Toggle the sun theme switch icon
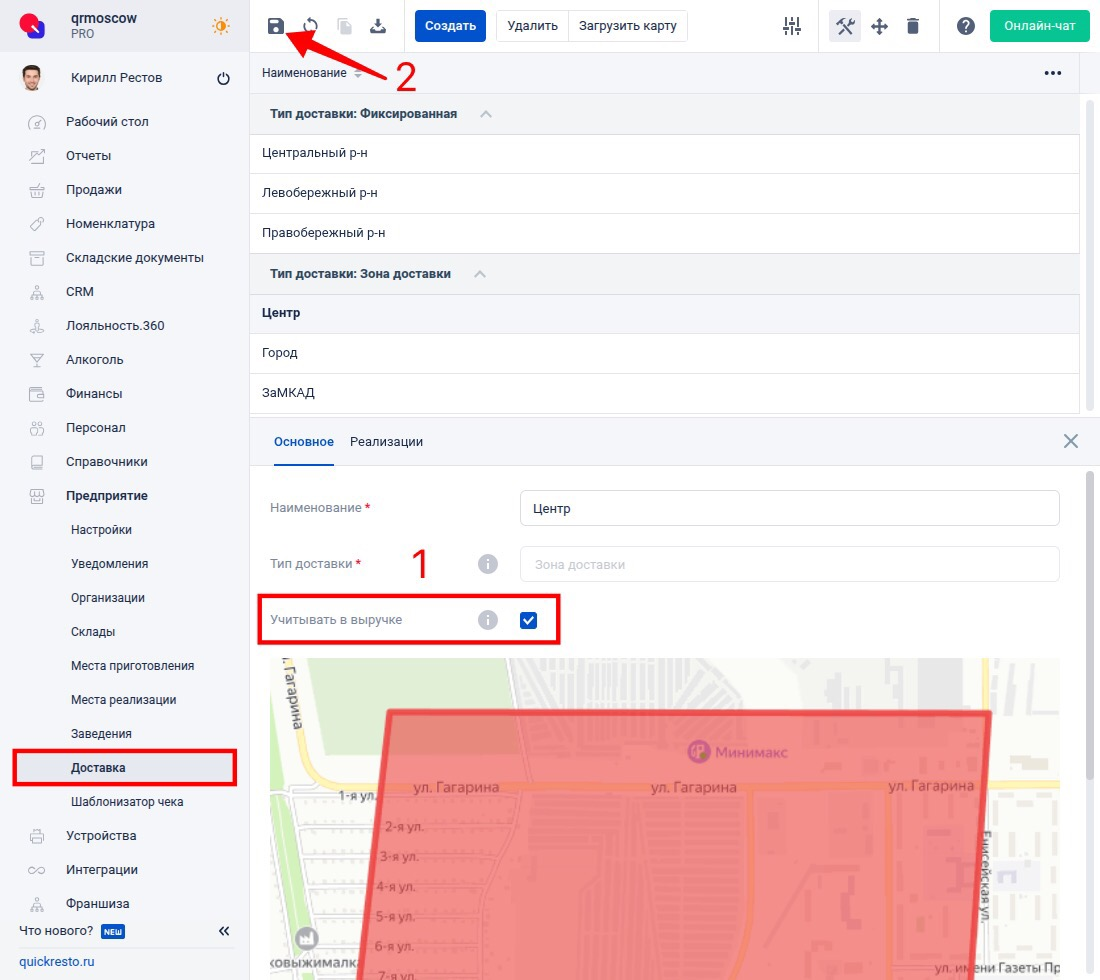Image resolution: width=1100 pixels, height=980 pixels. coord(221,26)
